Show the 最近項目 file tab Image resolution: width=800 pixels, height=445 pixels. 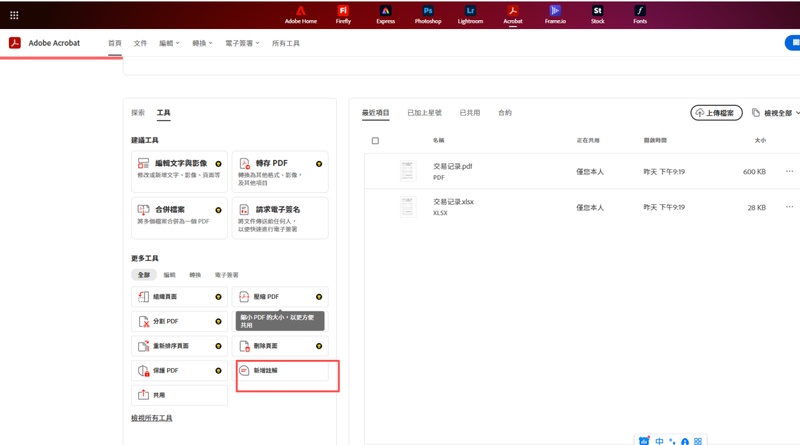(376, 113)
